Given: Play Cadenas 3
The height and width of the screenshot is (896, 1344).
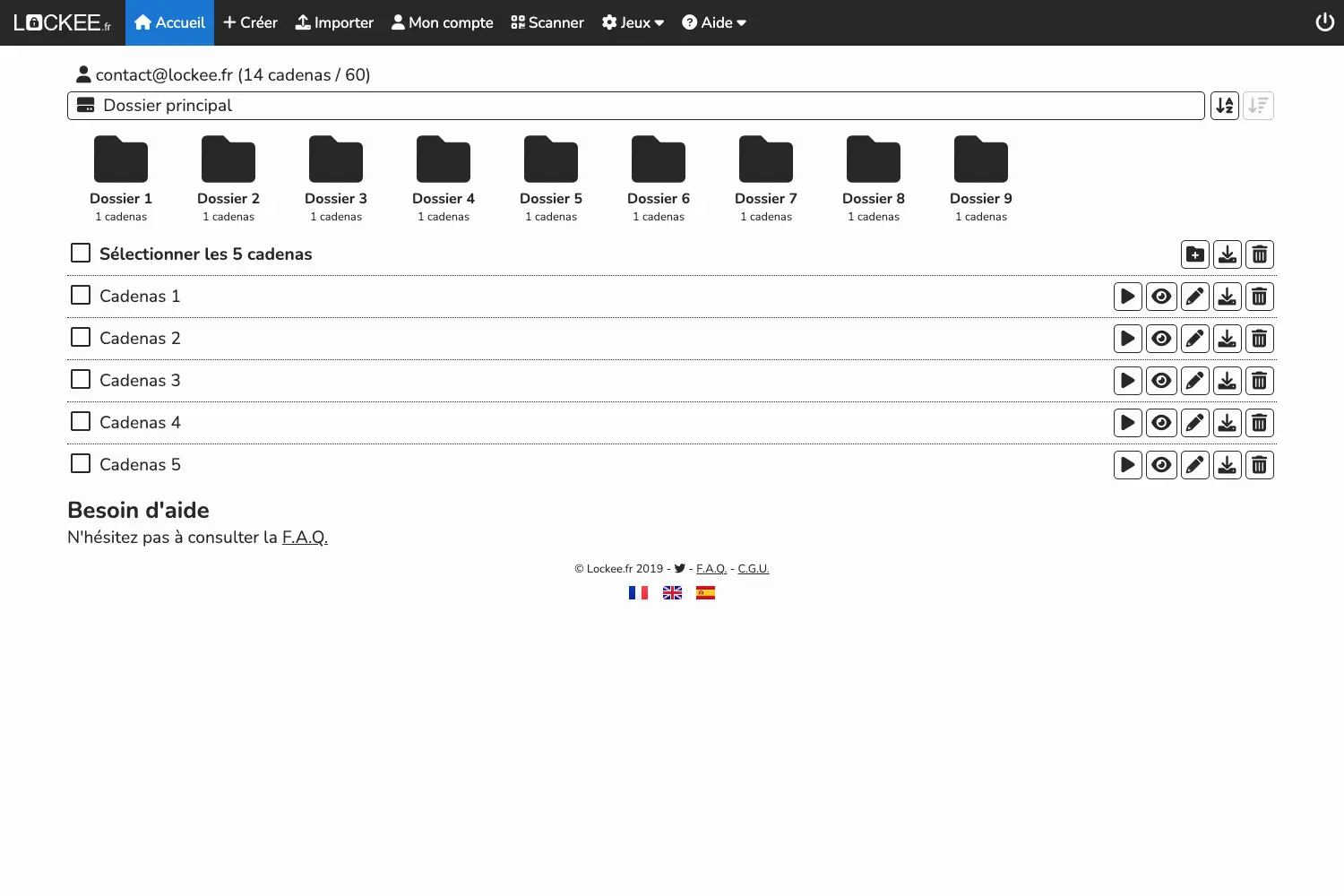Looking at the screenshot, I should click(x=1128, y=381).
